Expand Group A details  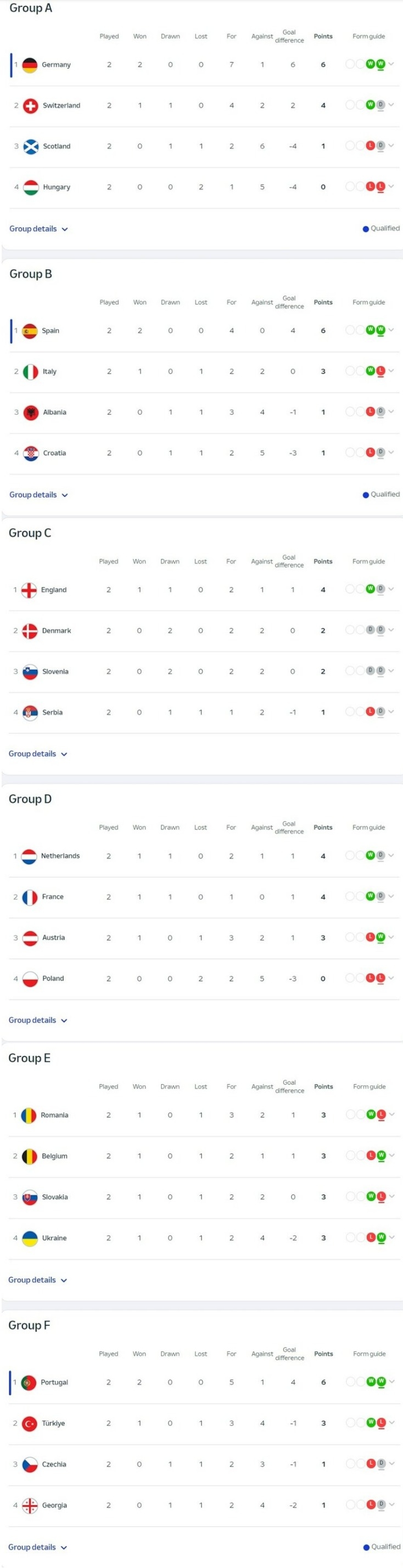(x=38, y=229)
